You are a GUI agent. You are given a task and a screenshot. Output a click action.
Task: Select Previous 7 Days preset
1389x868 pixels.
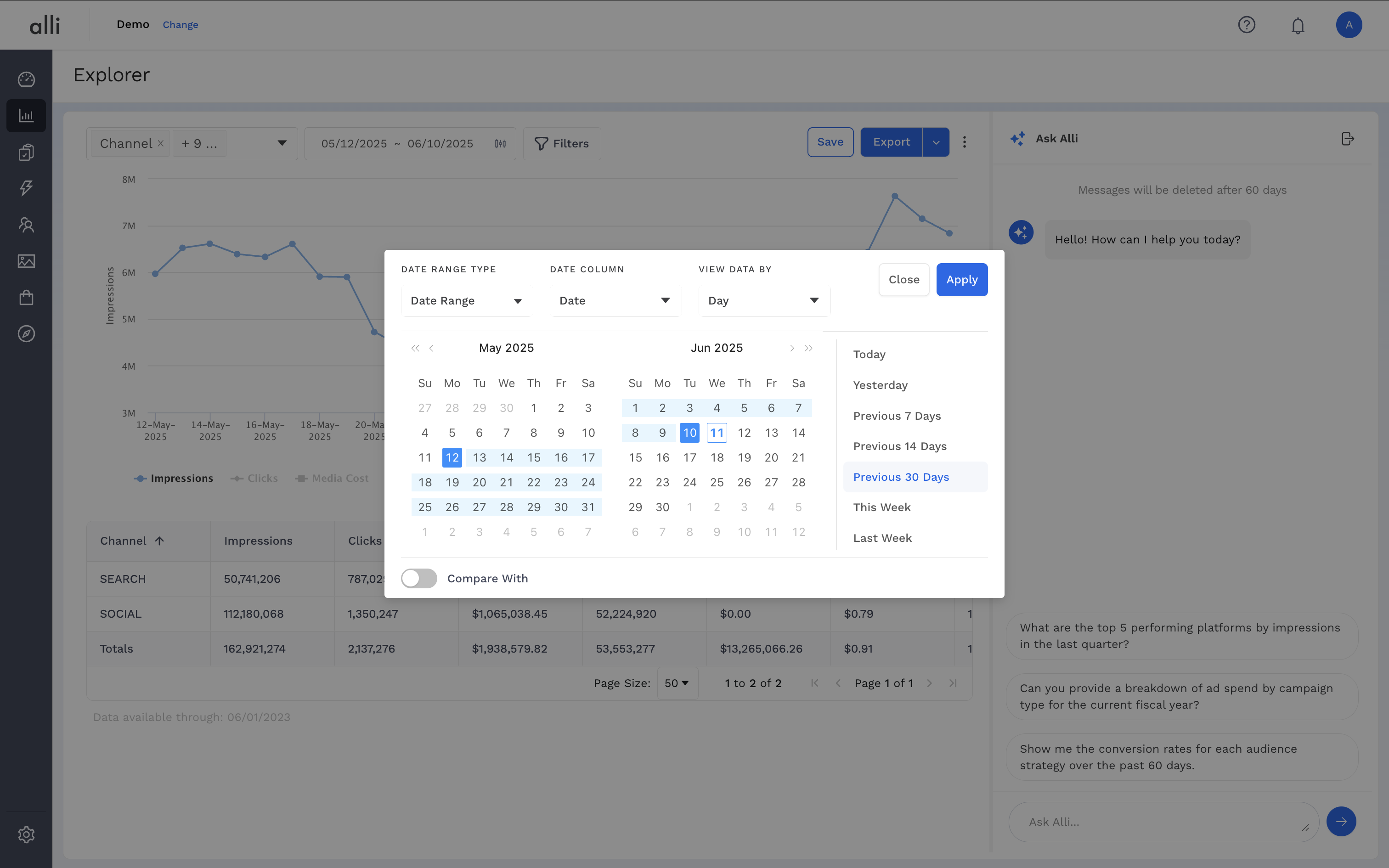(897, 416)
